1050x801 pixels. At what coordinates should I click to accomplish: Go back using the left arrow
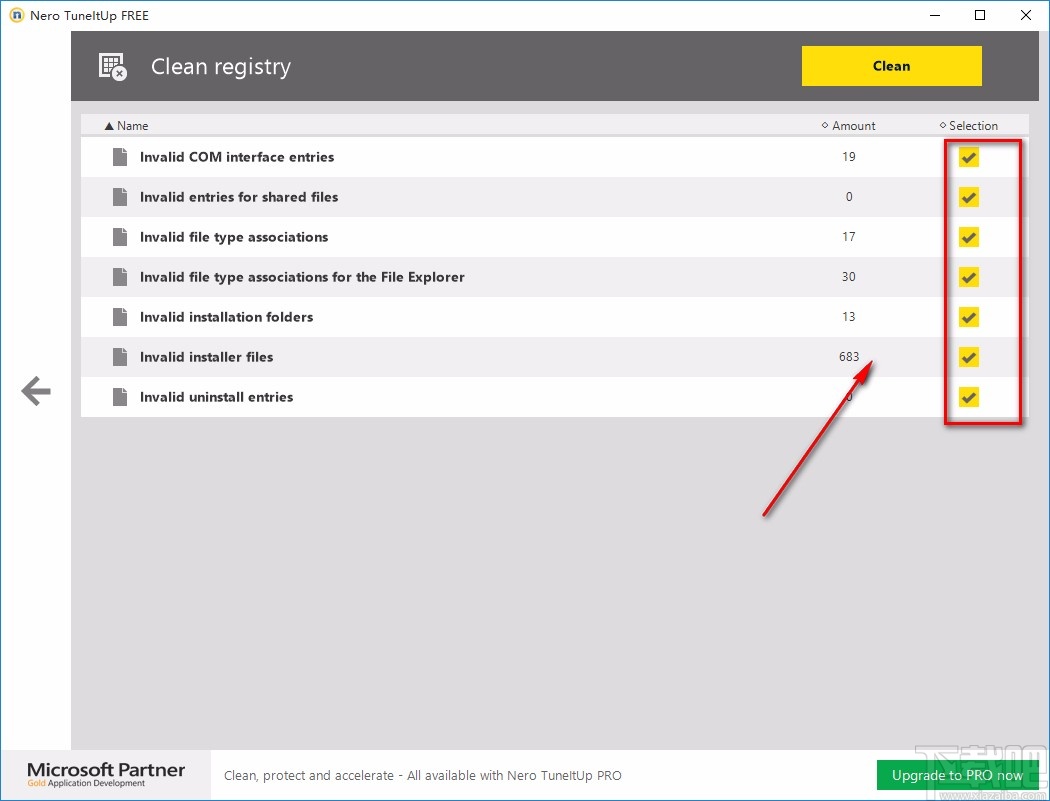click(36, 390)
